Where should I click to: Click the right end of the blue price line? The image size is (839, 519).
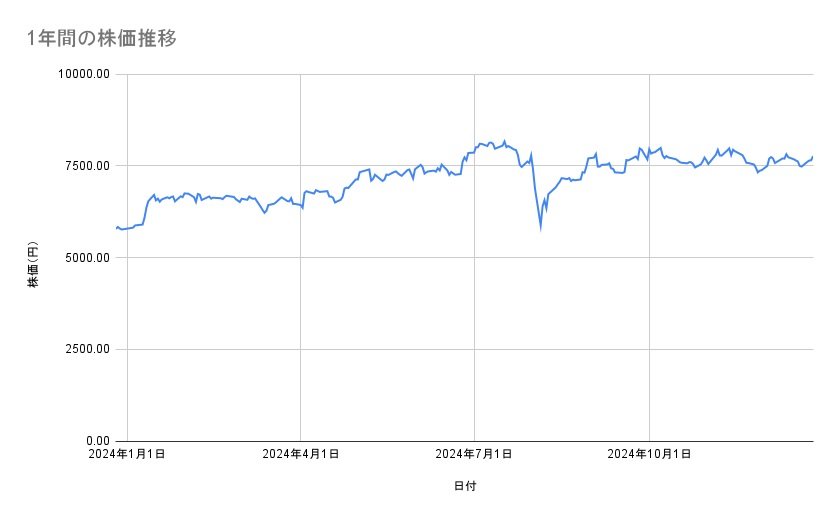click(x=812, y=157)
